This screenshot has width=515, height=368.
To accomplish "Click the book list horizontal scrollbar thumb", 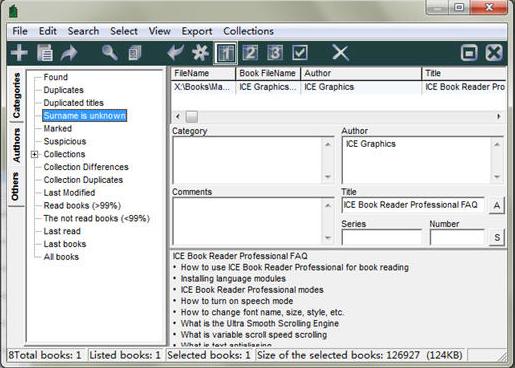I will tap(192, 117).
